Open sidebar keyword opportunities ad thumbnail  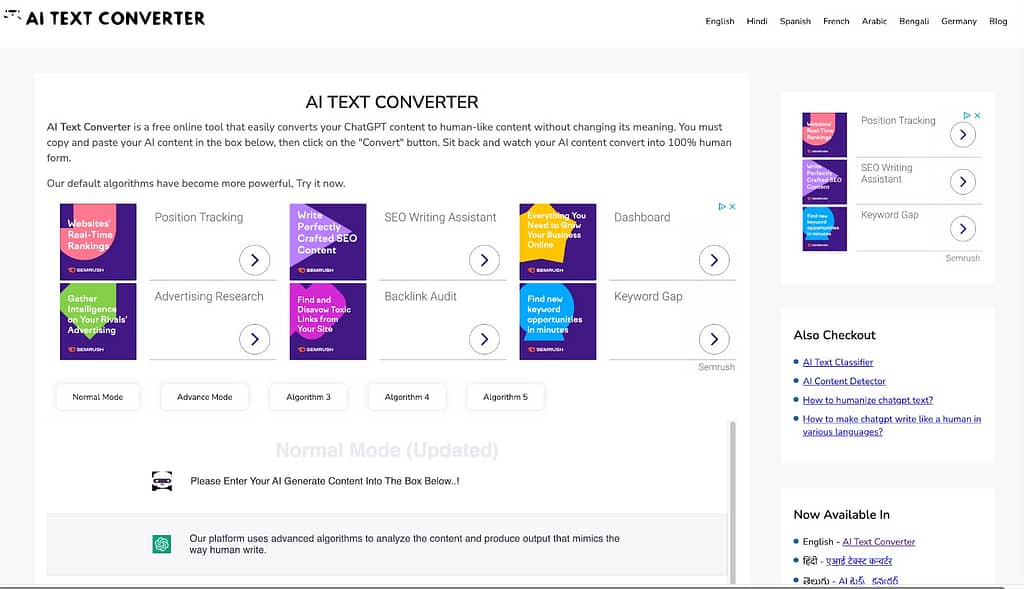(x=824, y=229)
